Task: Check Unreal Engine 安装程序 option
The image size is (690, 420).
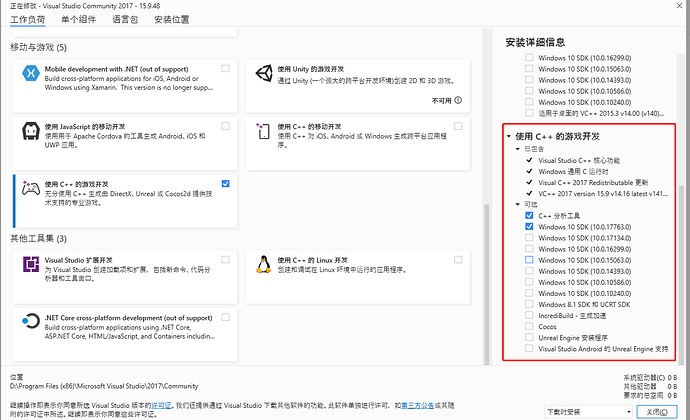Action: tap(529, 337)
